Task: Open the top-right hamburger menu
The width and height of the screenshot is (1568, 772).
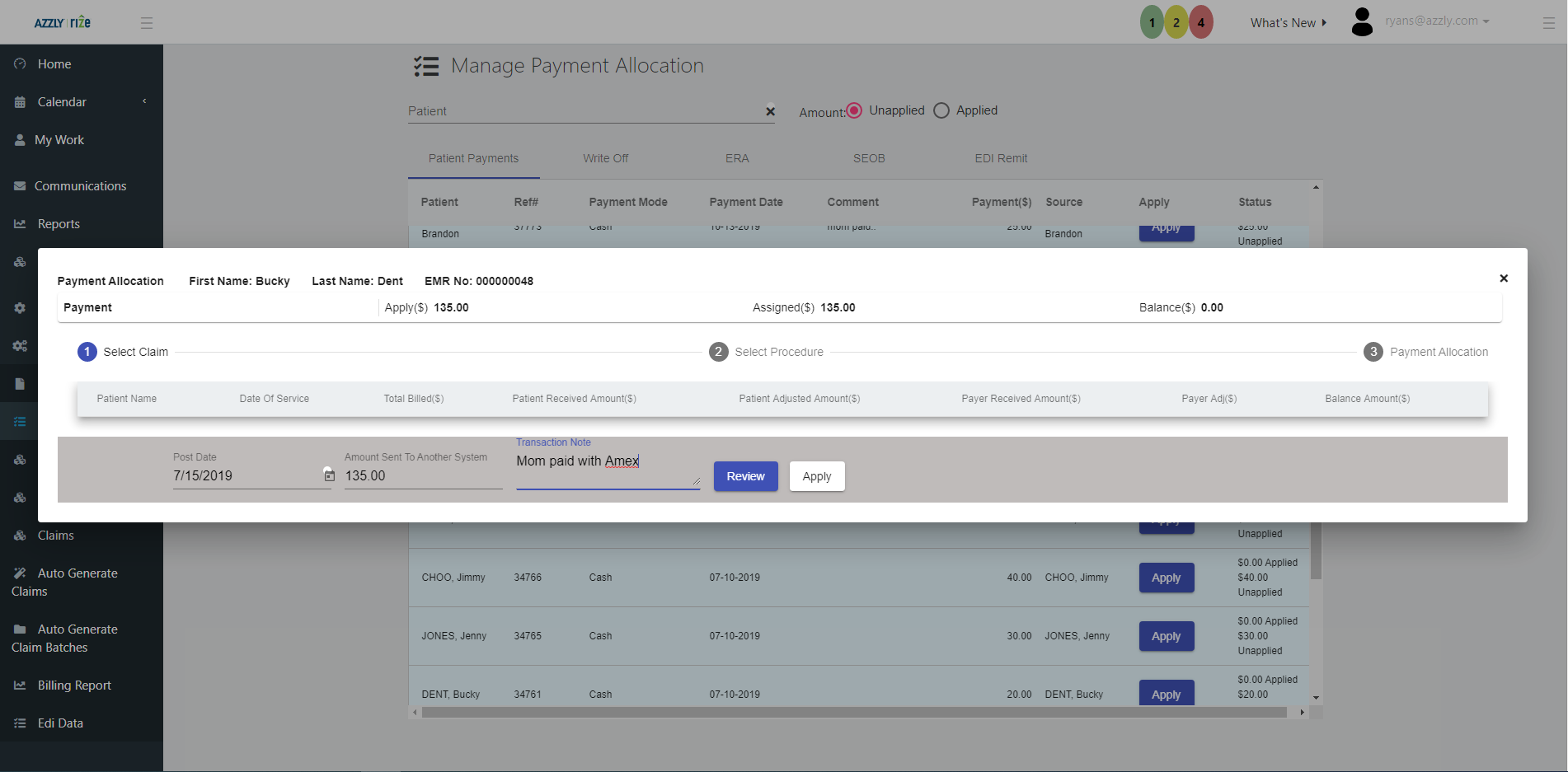Action: [1548, 23]
